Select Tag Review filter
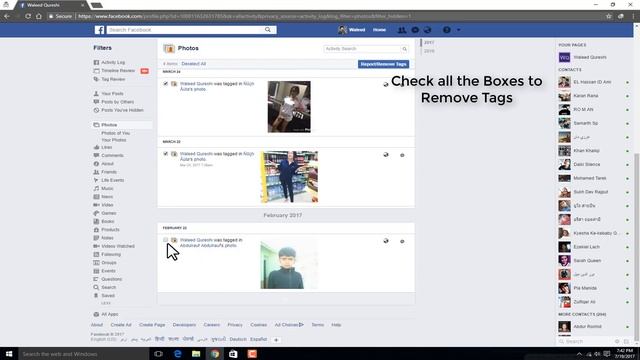Viewport: 640px width, 360px height. click(113, 79)
